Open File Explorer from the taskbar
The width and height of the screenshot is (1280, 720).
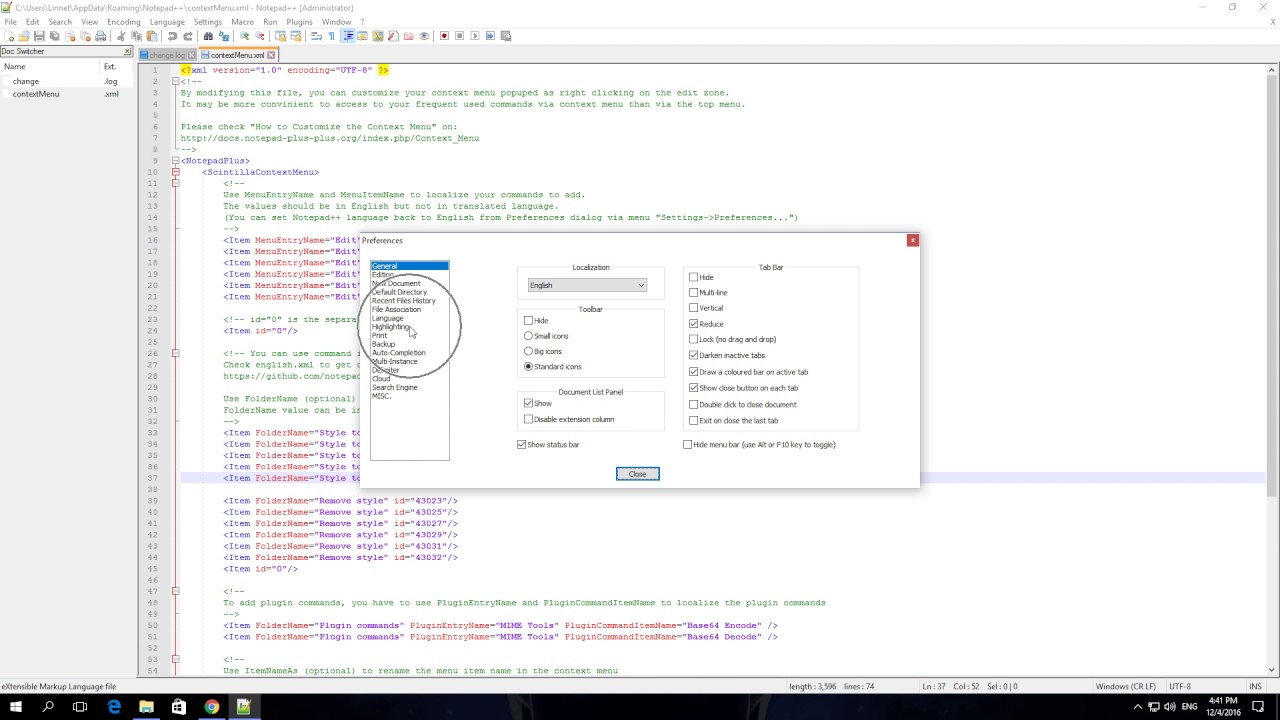coord(146,707)
